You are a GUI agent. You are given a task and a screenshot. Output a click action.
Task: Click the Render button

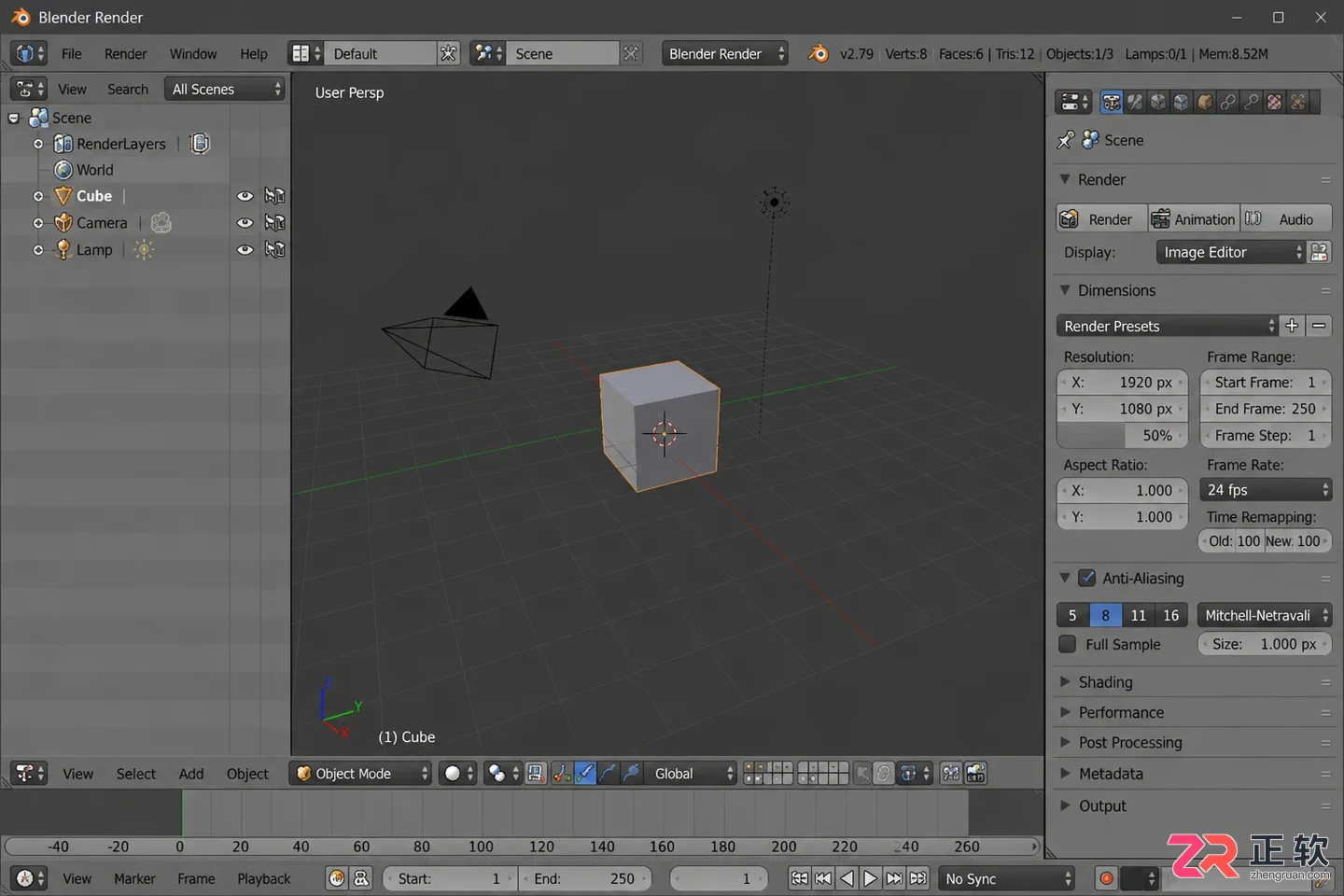(x=1102, y=219)
